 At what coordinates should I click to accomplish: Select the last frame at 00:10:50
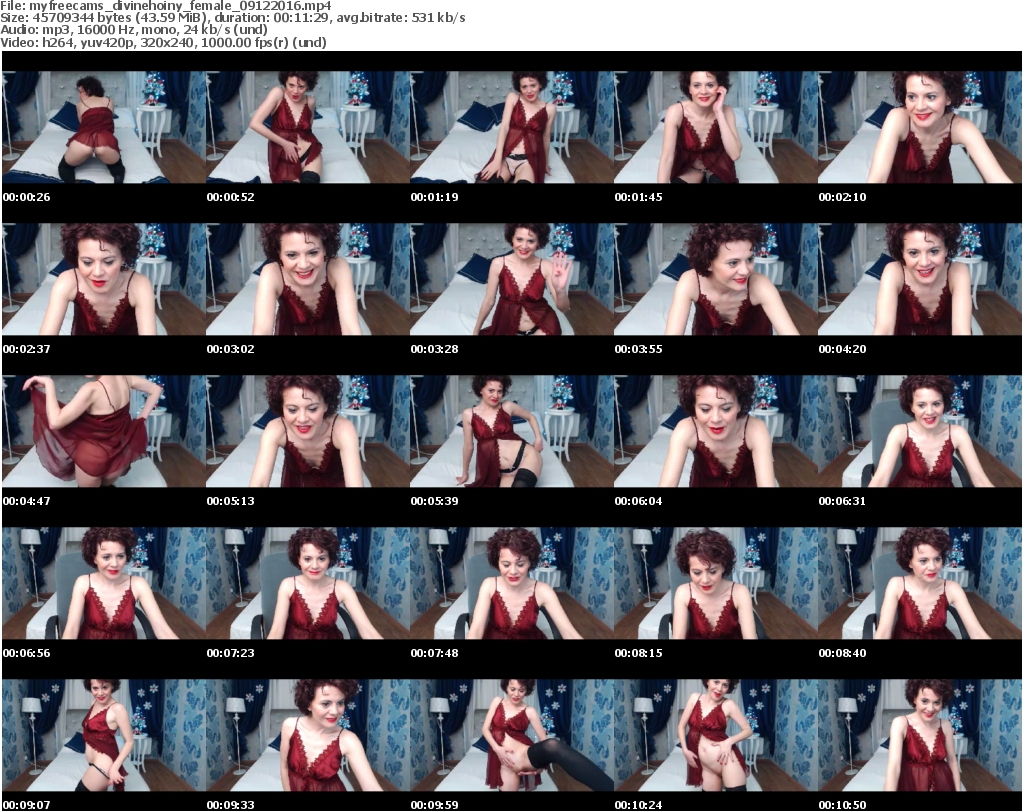[919, 735]
